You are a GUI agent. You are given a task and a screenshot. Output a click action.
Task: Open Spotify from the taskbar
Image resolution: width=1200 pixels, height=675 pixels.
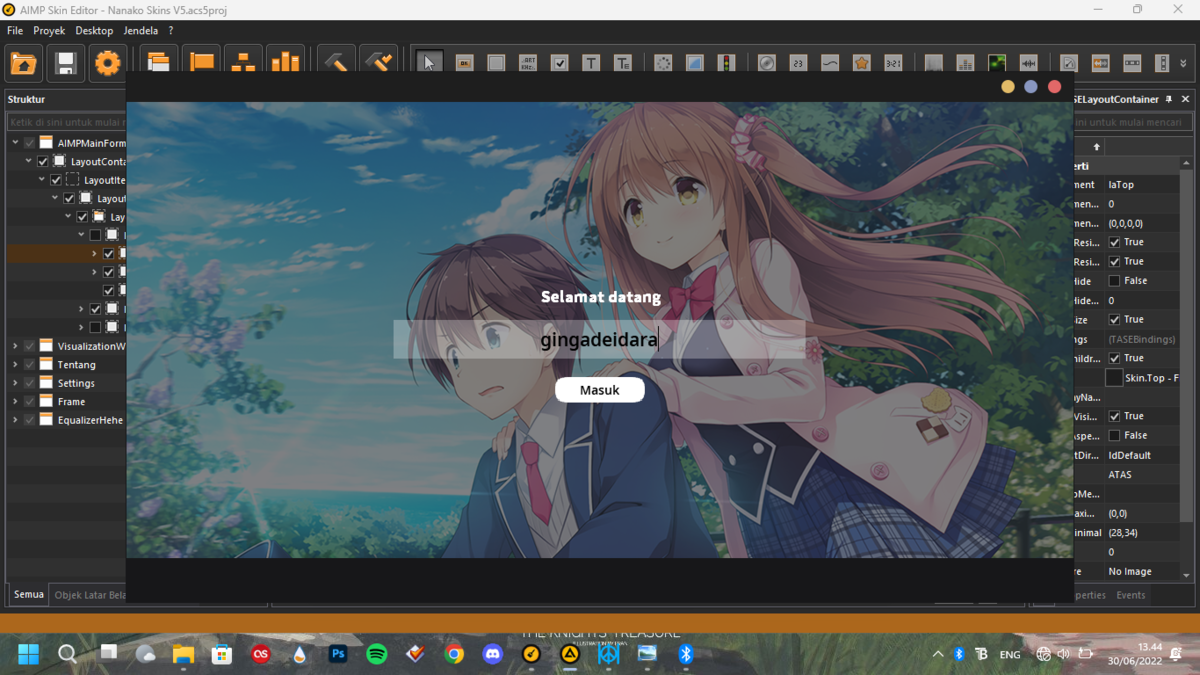pos(377,654)
